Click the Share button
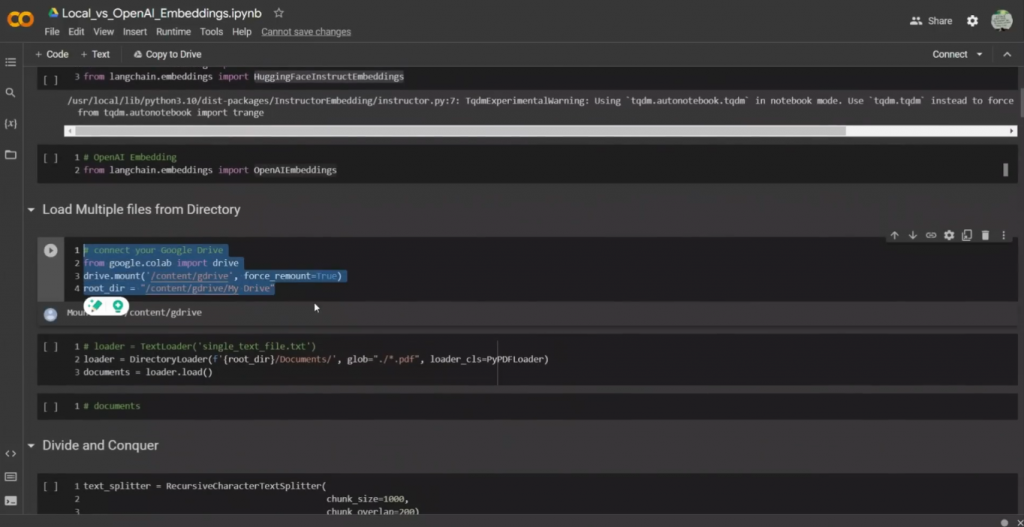The image size is (1024, 527). 931,21
